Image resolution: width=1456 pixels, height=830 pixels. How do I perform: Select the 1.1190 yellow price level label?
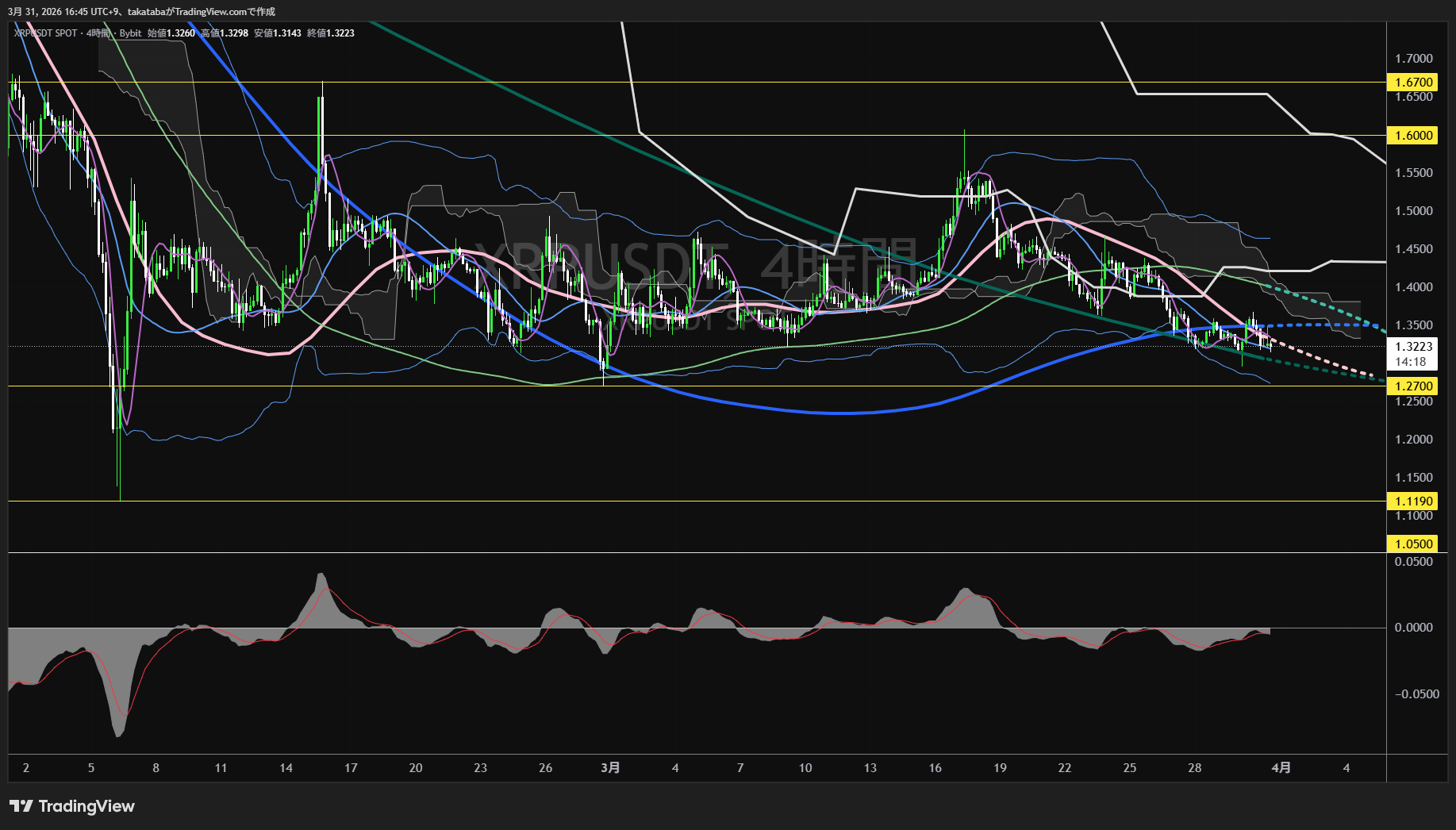[1413, 501]
